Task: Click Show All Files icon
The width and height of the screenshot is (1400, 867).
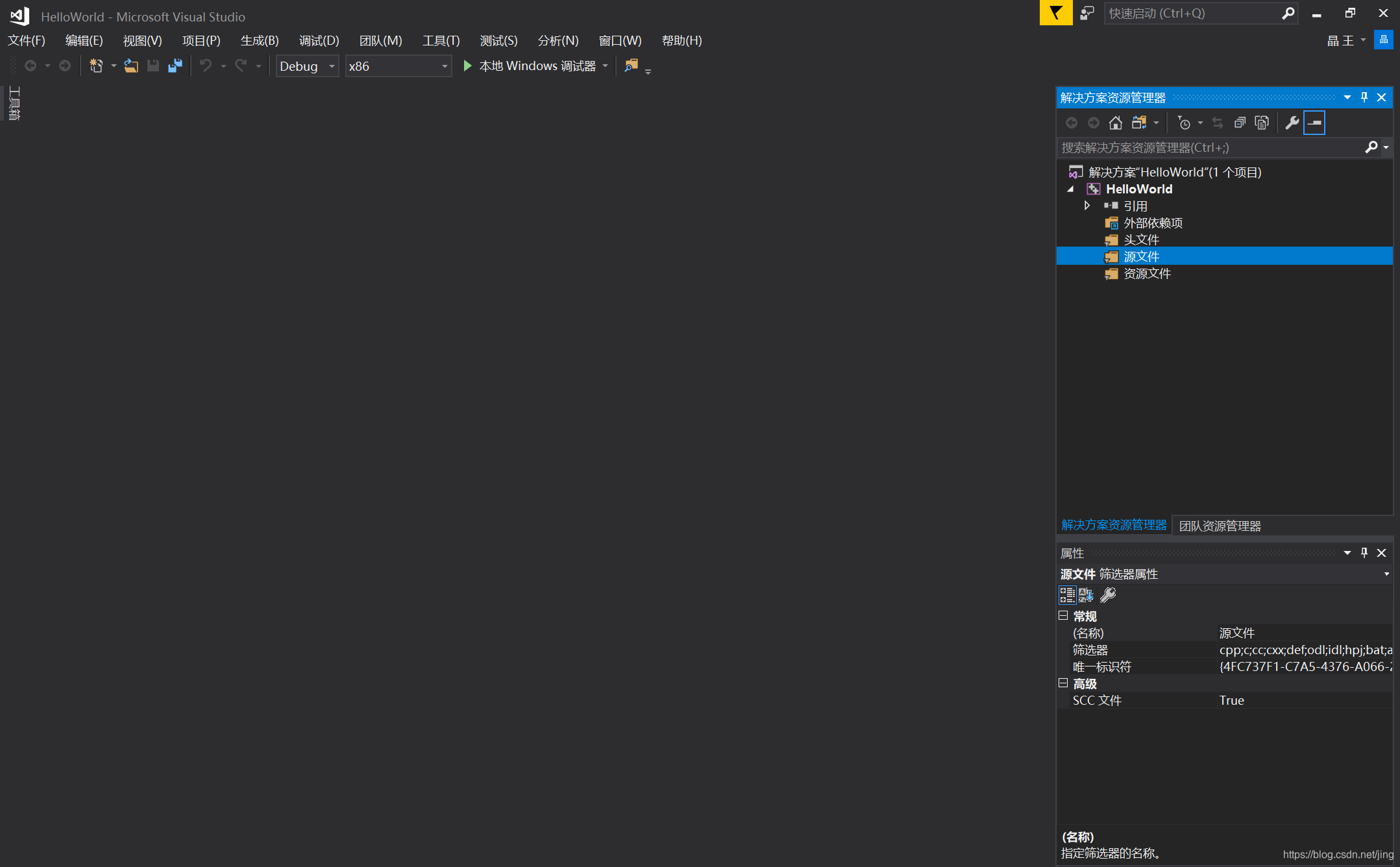Action: coord(1262,123)
